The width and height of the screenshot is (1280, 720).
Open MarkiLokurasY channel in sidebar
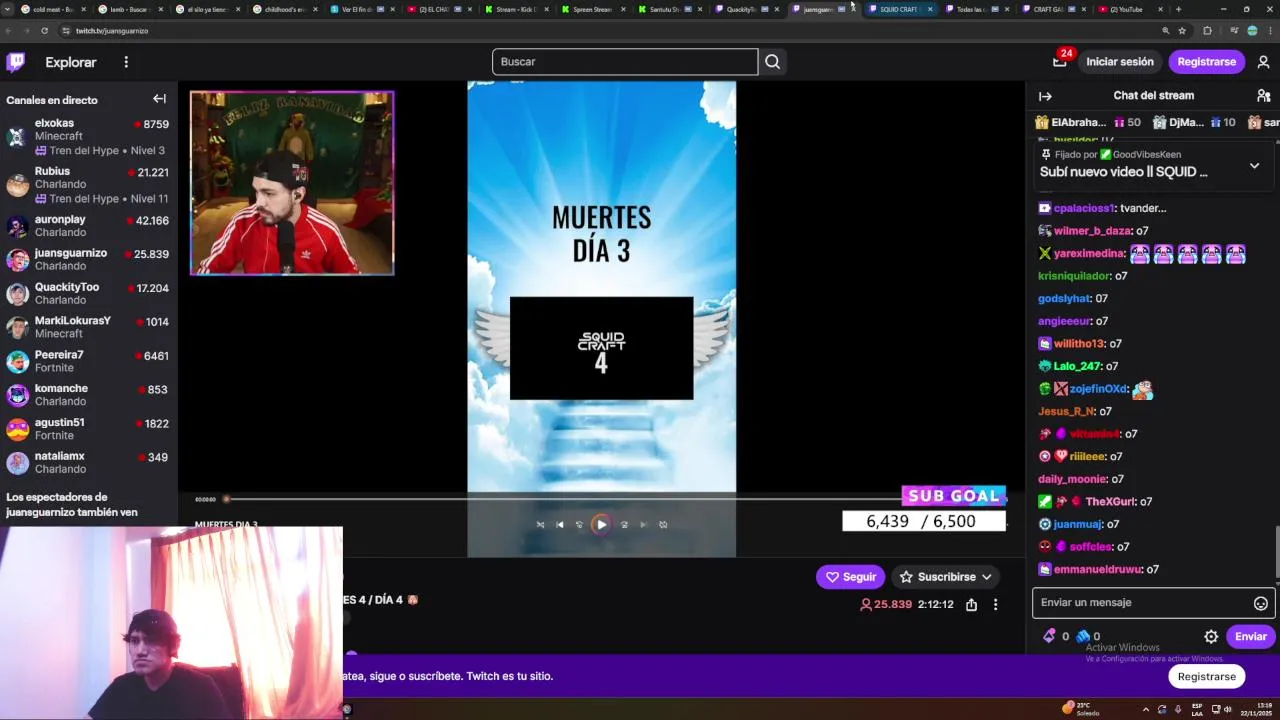click(88, 327)
